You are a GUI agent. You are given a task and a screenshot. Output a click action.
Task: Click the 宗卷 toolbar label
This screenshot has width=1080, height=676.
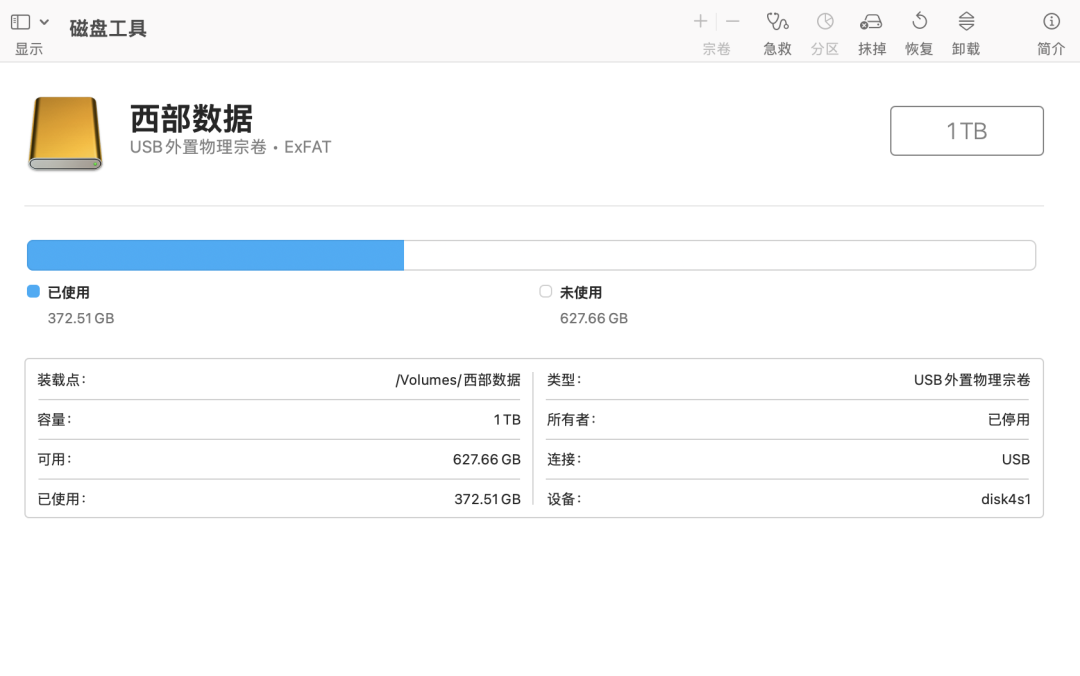pos(716,49)
